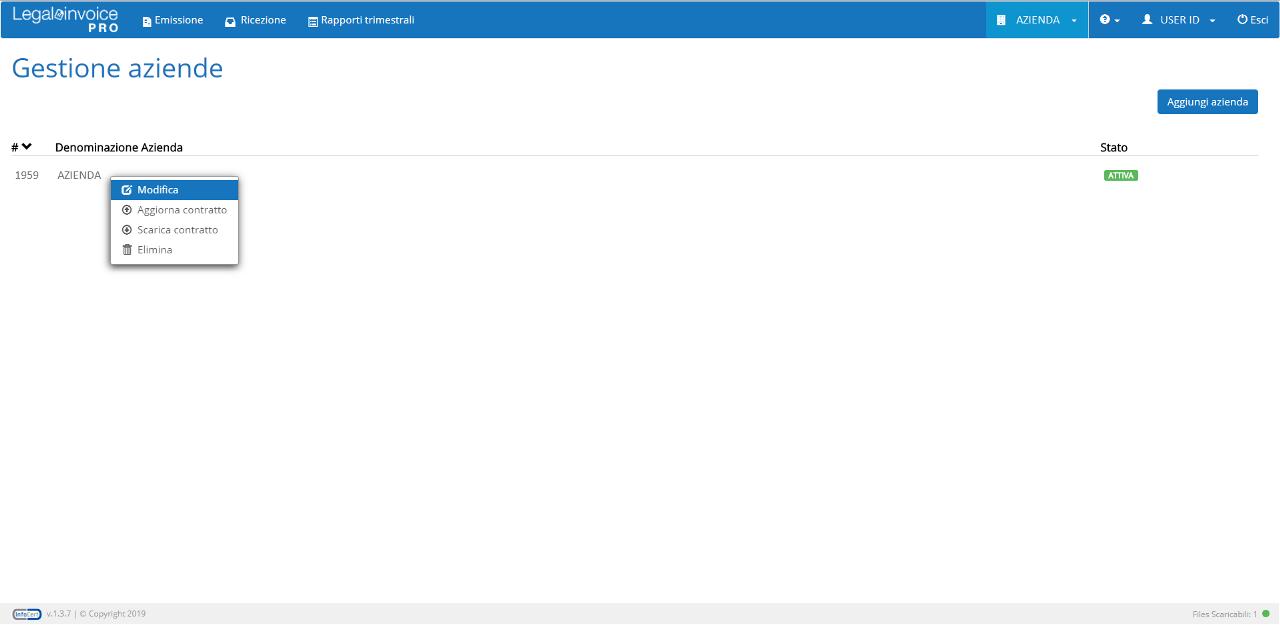Click the USER ID person icon
This screenshot has height=625, width=1280.
tap(1147, 20)
